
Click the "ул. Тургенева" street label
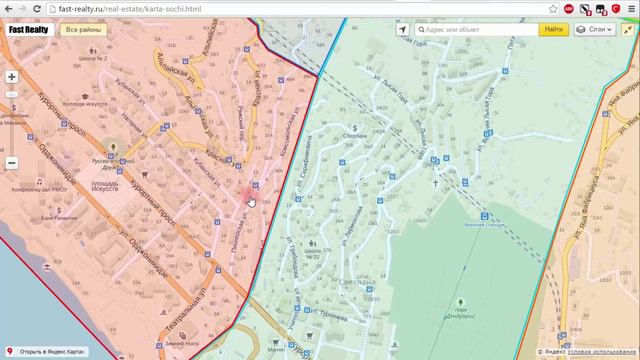[x=330, y=315]
